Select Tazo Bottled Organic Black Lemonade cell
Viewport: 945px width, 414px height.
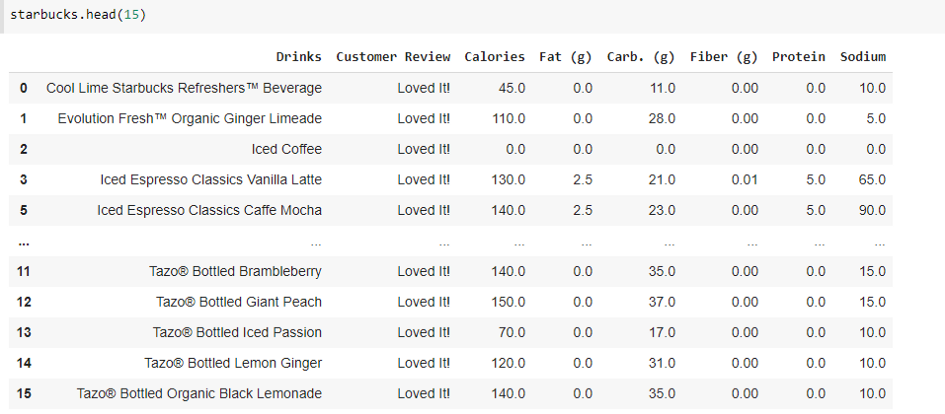199,394
